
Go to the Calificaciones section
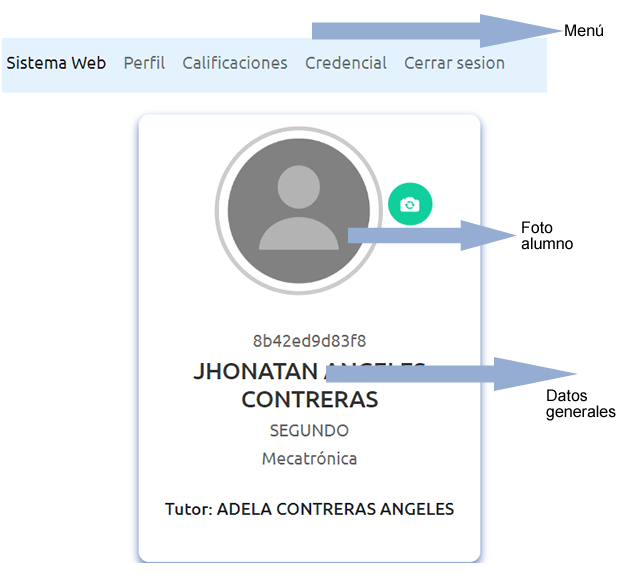click(235, 63)
